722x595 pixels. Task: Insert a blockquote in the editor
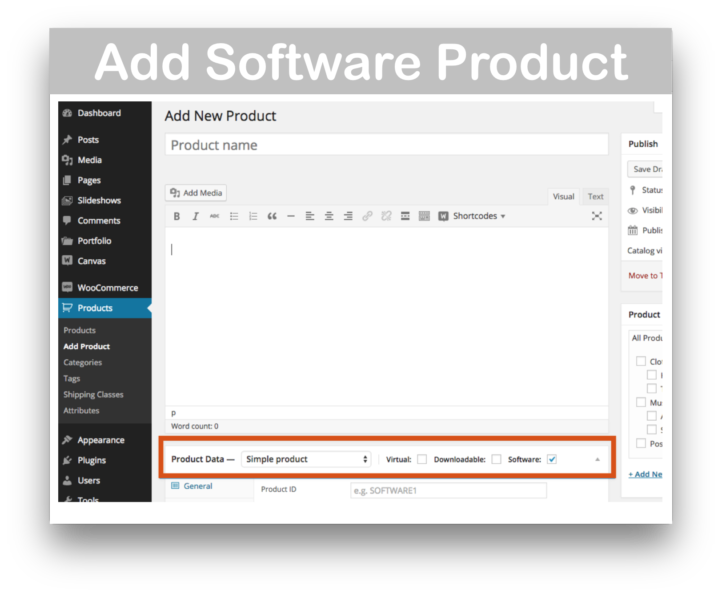tap(271, 216)
